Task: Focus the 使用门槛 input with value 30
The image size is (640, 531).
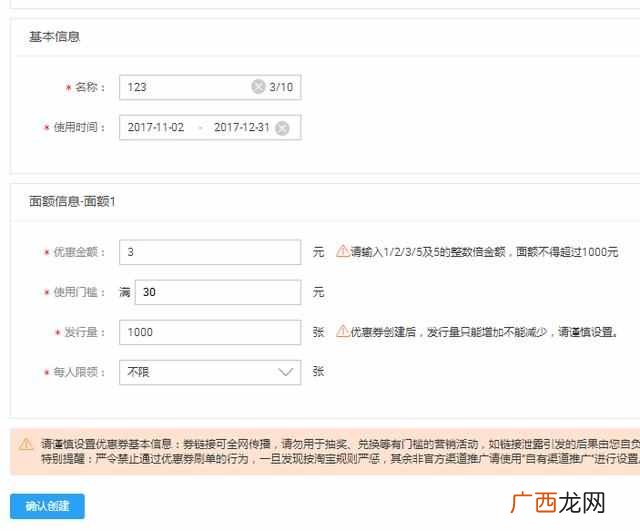Action: (218, 292)
